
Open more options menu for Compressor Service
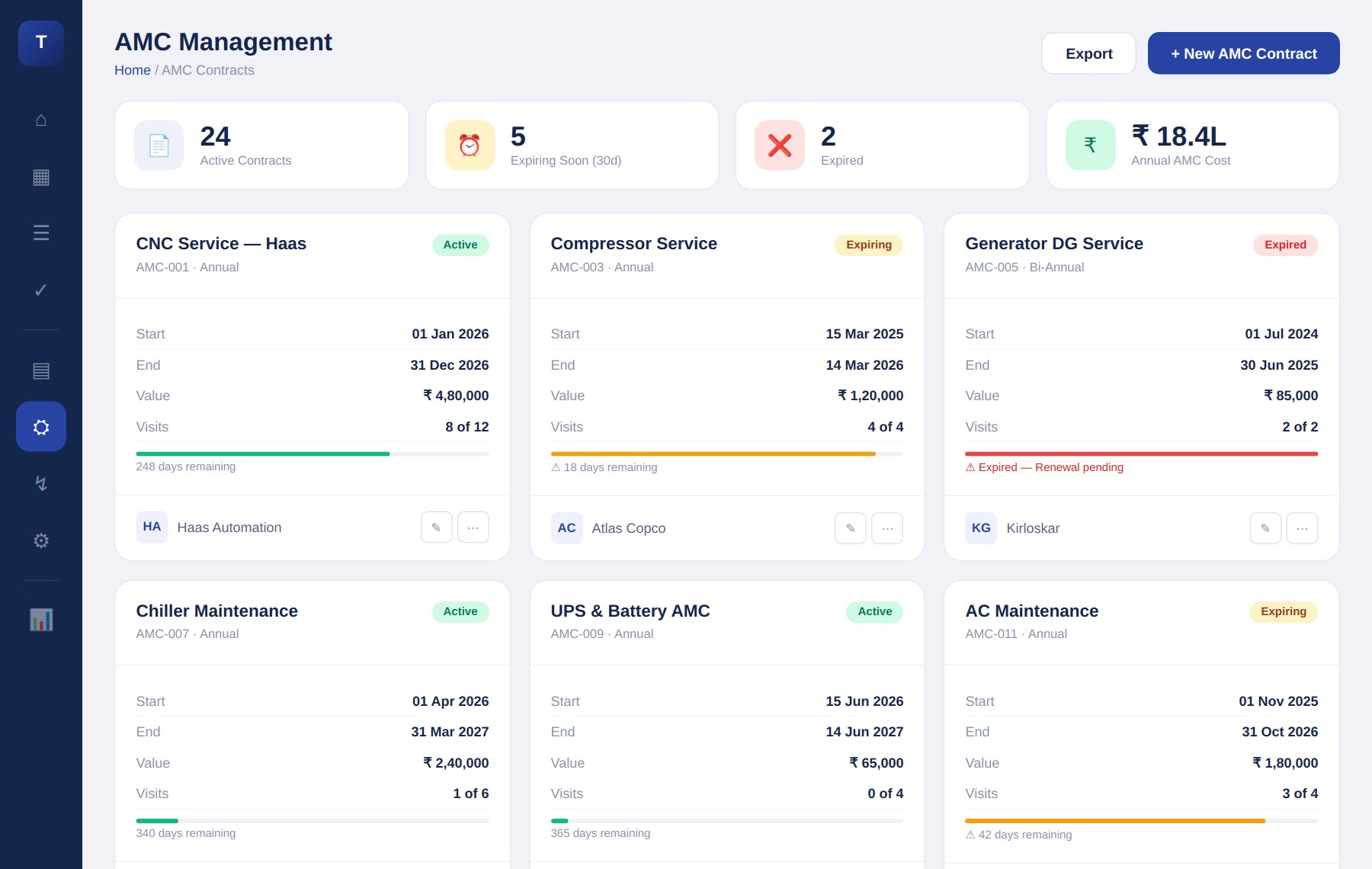pyautogui.click(x=887, y=527)
